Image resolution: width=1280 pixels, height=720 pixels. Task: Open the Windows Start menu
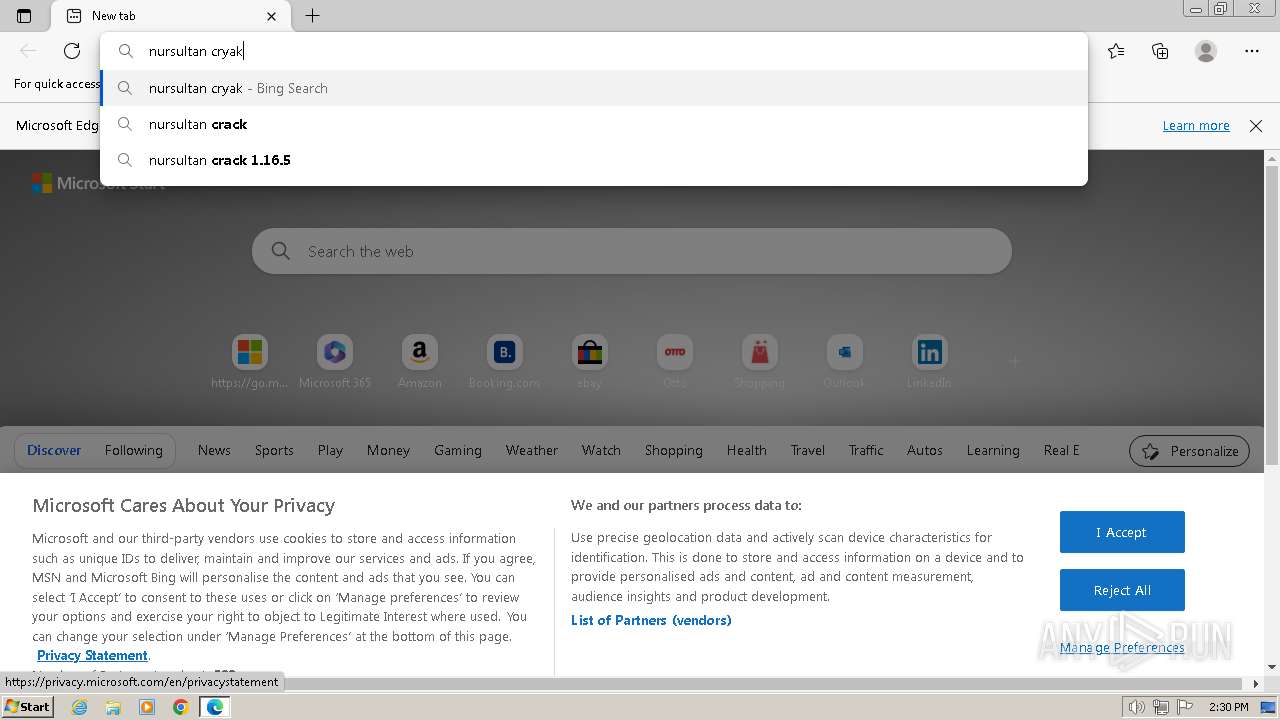tap(28, 706)
